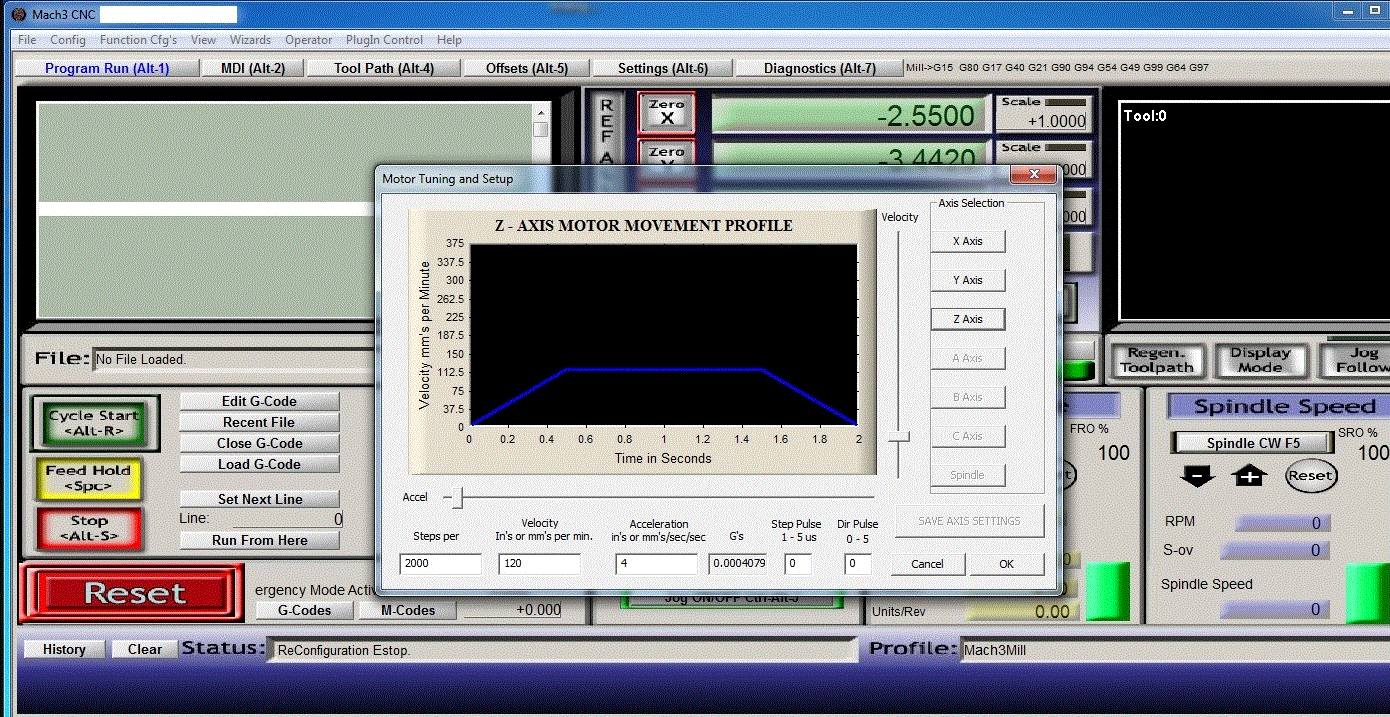This screenshot has height=717, width=1390.
Task: Click the Velocity vertical slider handle
Action: pos(898,436)
